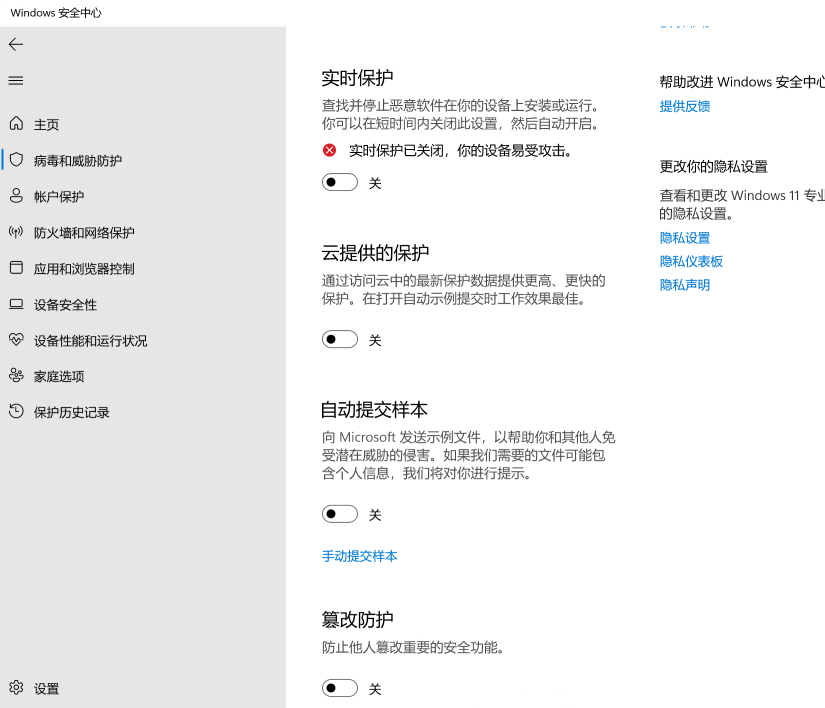Click the 主页 home icon
The image size is (825, 708).
[x=16, y=124]
